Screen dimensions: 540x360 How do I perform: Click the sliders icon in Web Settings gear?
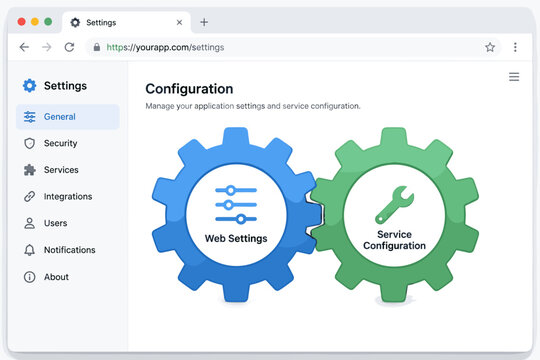(x=236, y=205)
